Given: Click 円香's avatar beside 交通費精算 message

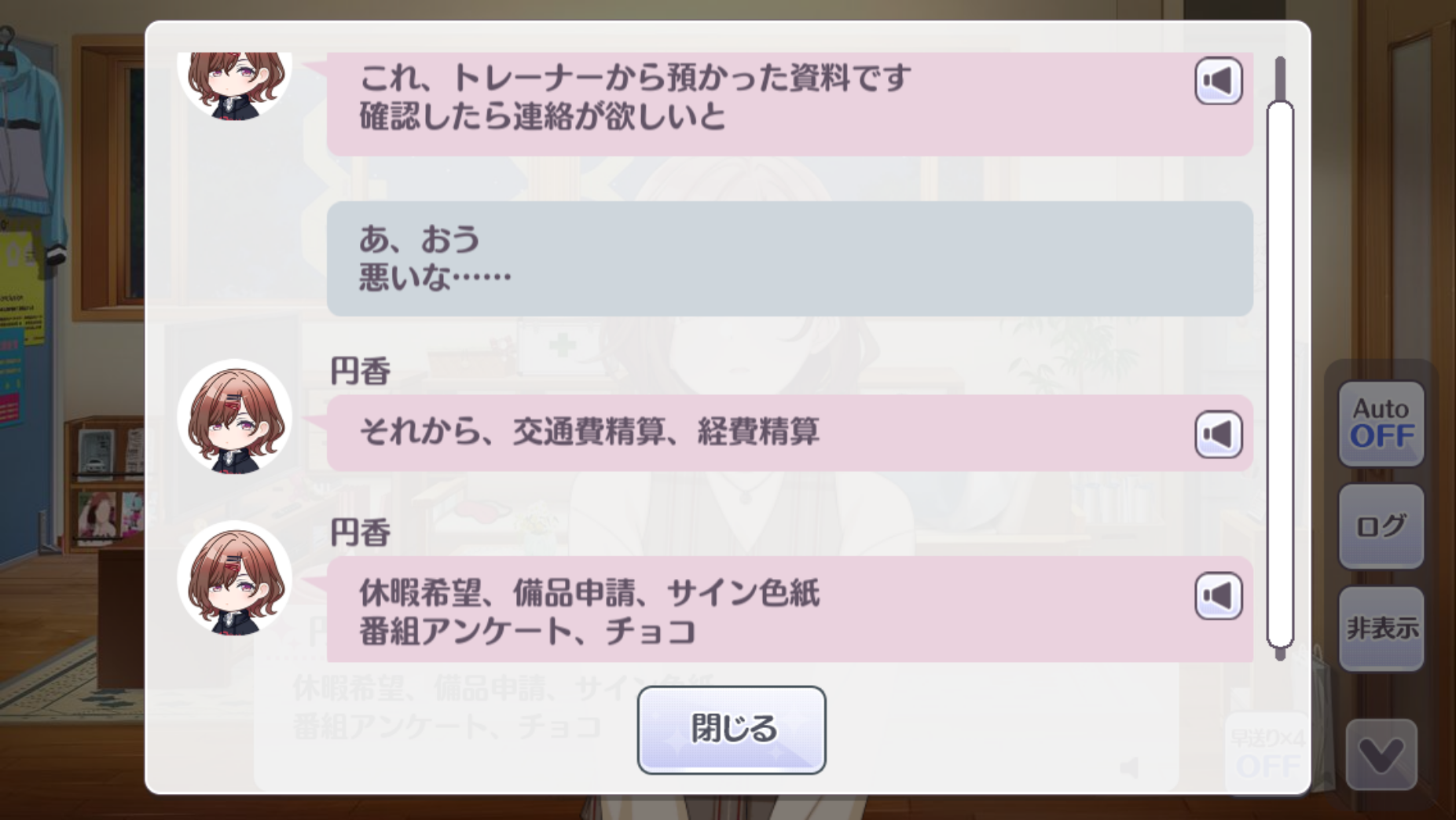Looking at the screenshot, I should [x=234, y=417].
